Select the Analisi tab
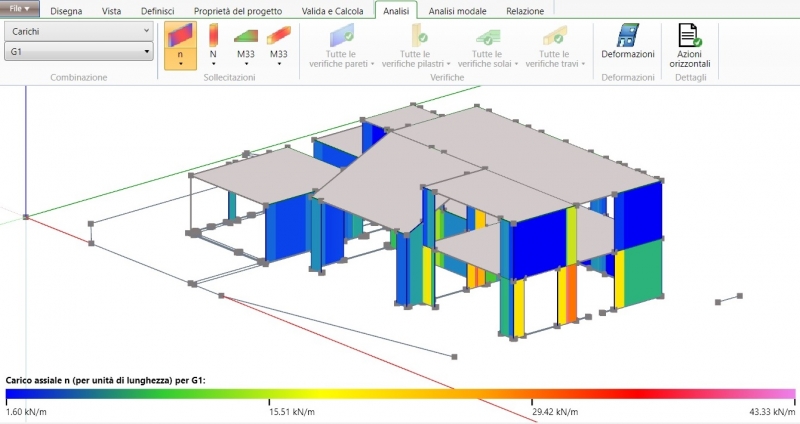Image resolution: width=800 pixels, height=424 pixels. click(x=396, y=11)
